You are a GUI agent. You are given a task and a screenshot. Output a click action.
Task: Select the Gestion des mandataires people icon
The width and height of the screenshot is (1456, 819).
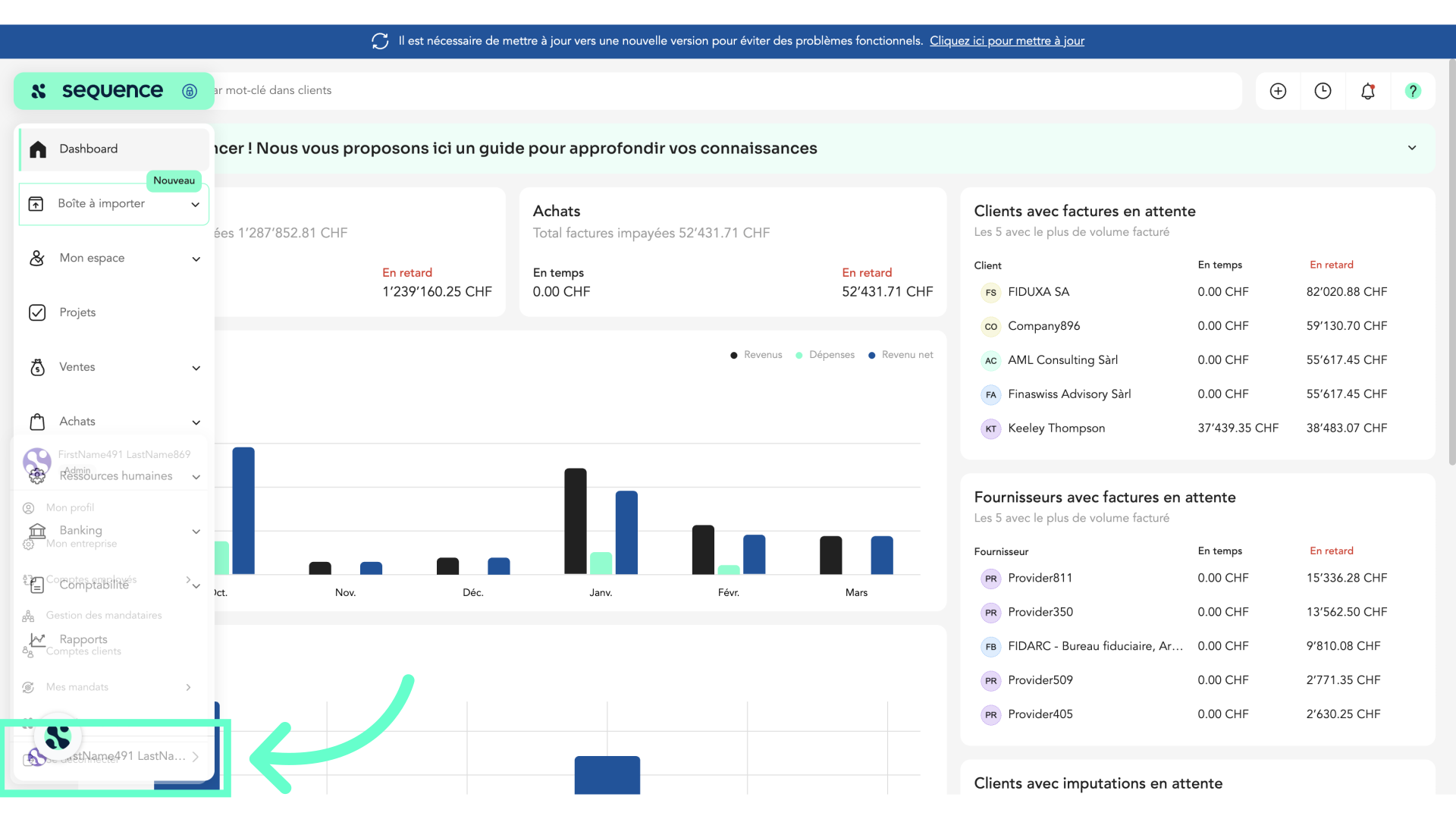click(27, 615)
